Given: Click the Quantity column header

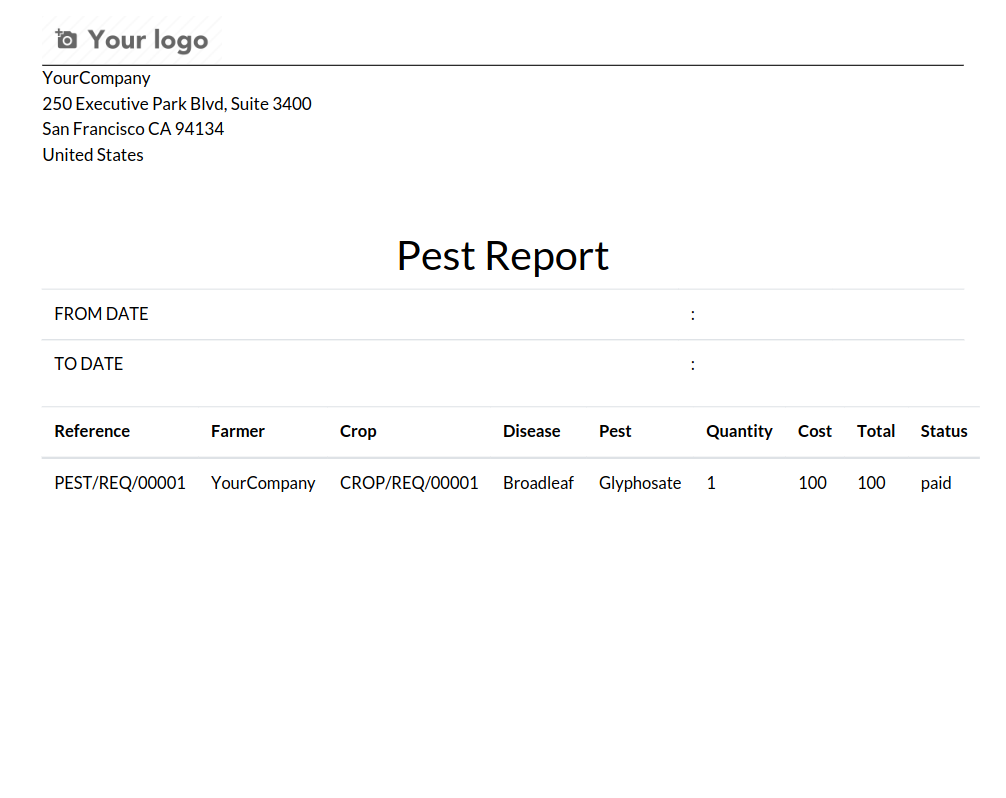Looking at the screenshot, I should [x=739, y=432].
